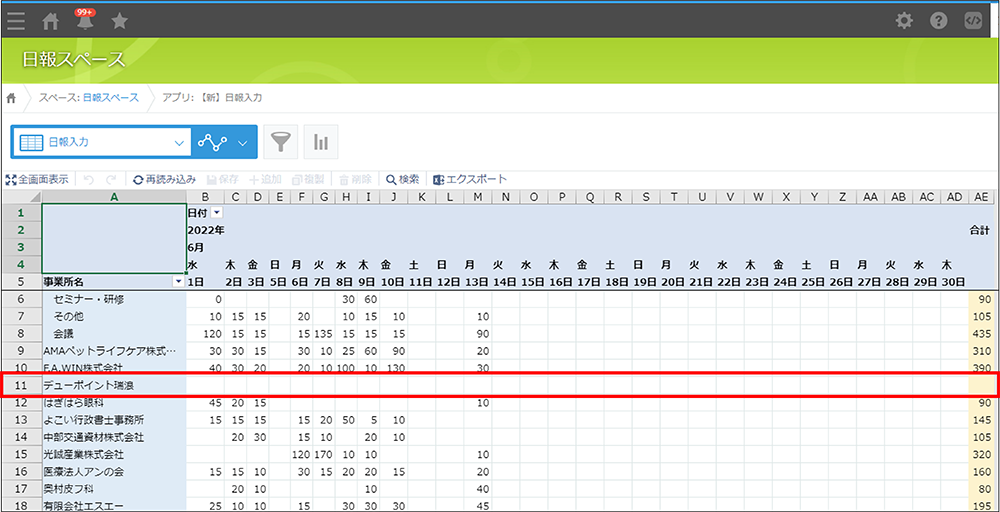This screenshot has height=512, width=1000.
Task: Click the 310 total cell
Action: point(981,351)
